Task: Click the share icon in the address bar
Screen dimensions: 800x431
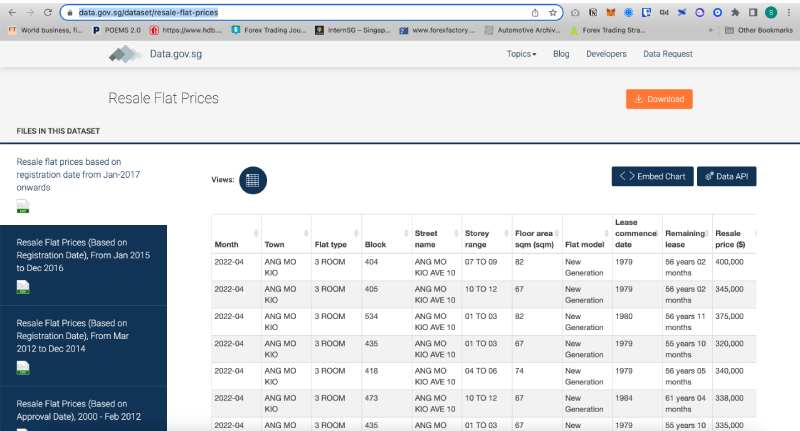Action: 535,12
